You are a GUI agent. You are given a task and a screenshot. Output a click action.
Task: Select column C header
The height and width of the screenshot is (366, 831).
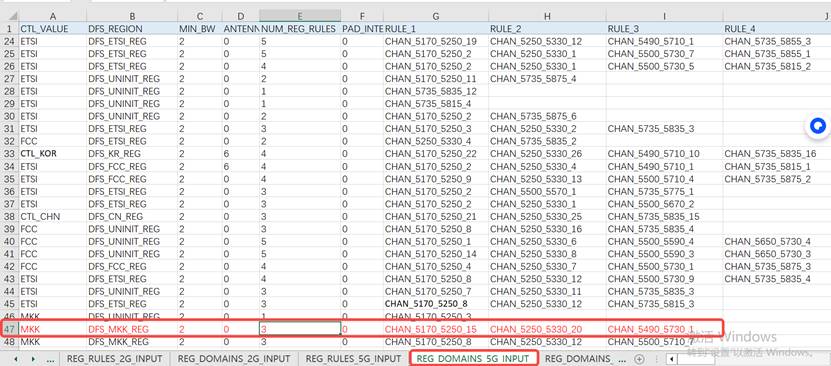[x=199, y=16]
